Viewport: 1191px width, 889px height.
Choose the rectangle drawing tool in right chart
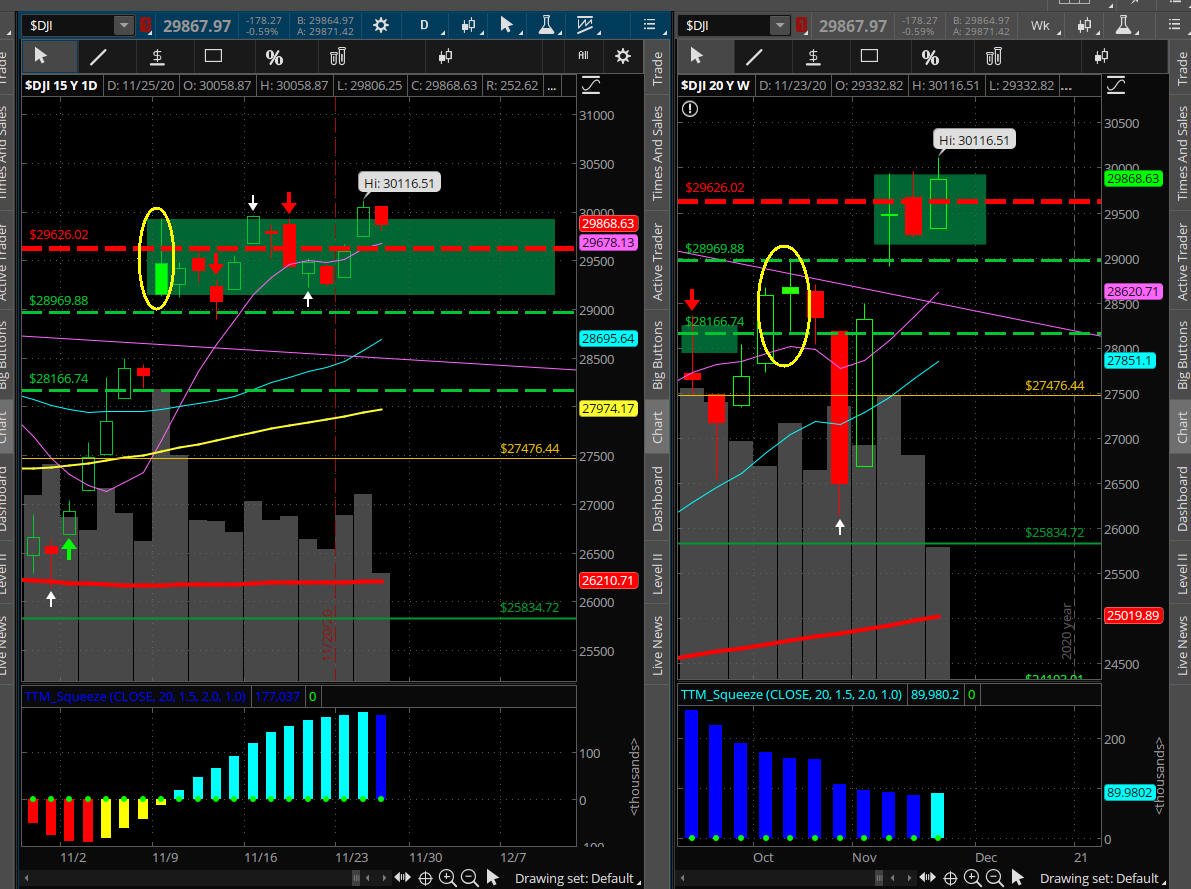[869, 56]
